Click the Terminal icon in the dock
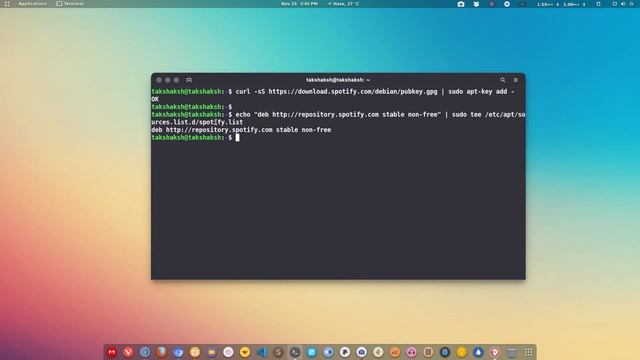The height and width of the screenshot is (360, 640). tap(295, 352)
